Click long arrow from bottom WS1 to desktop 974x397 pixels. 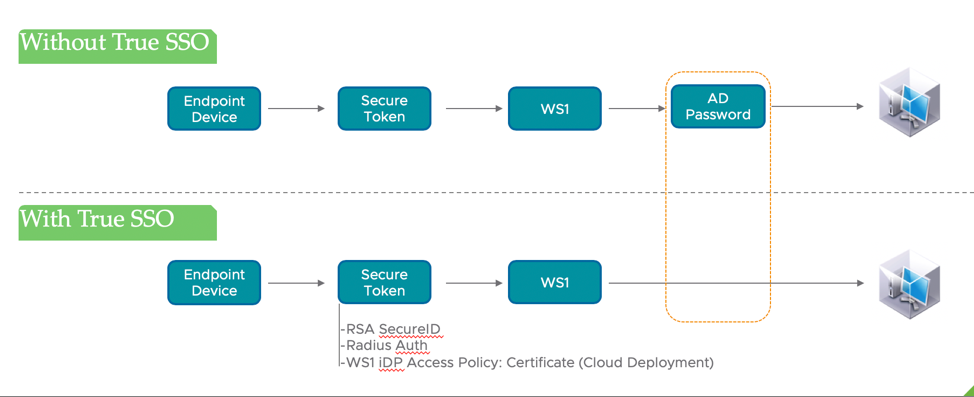[x=736, y=283]
